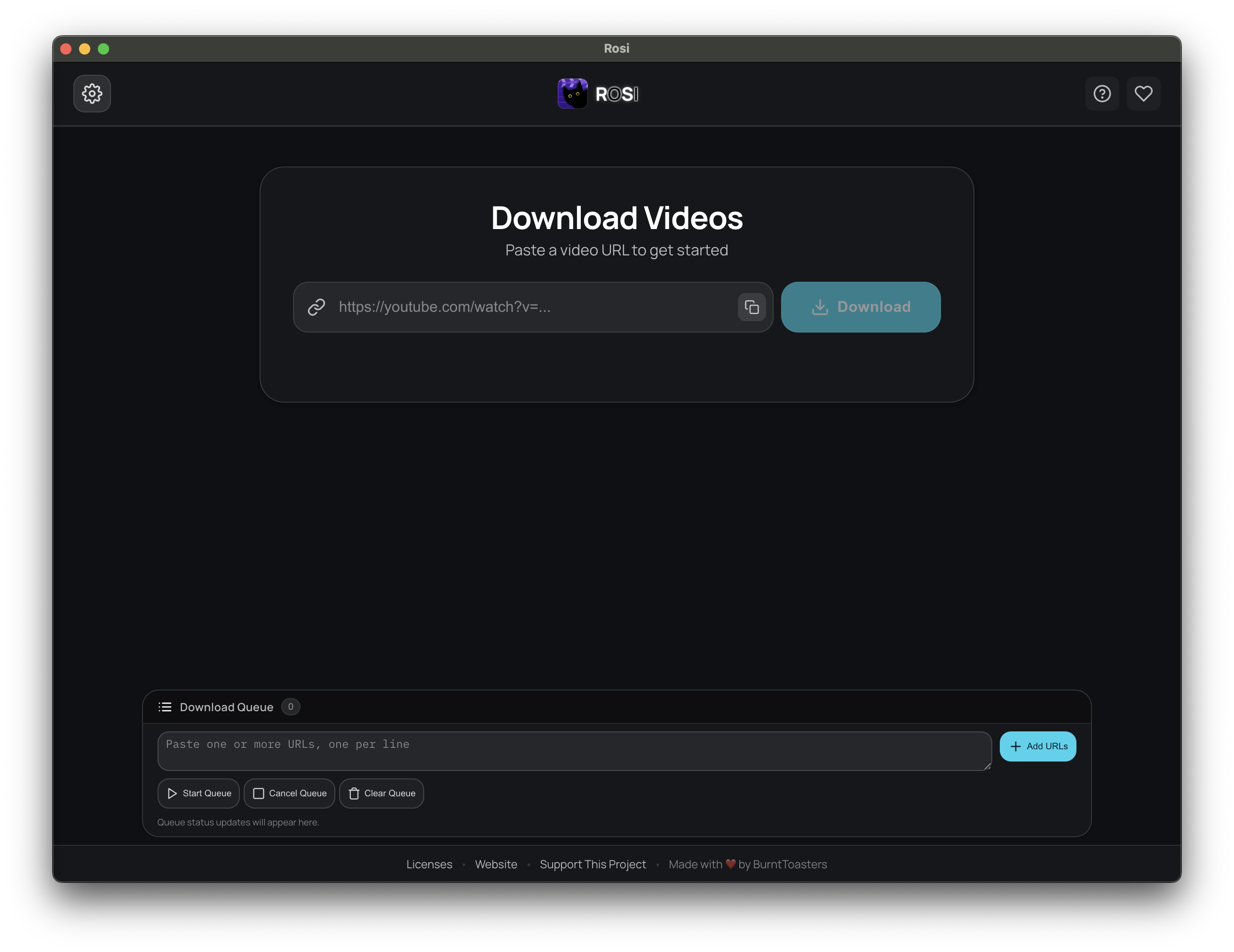
Task: Click the multi-URL paste text area
Action: point(573,751)
